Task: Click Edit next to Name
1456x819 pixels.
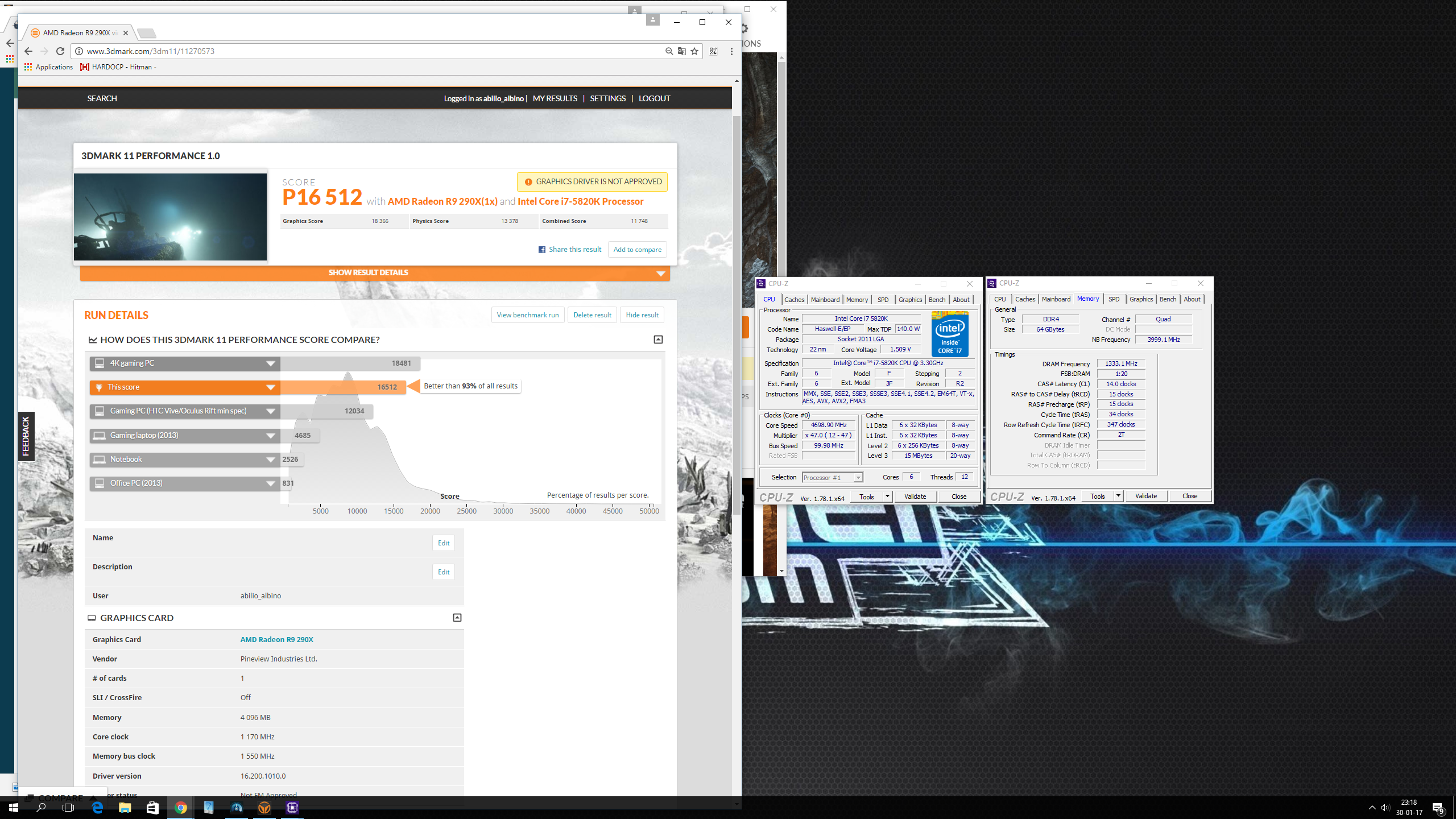Action: tap(444, 543)
